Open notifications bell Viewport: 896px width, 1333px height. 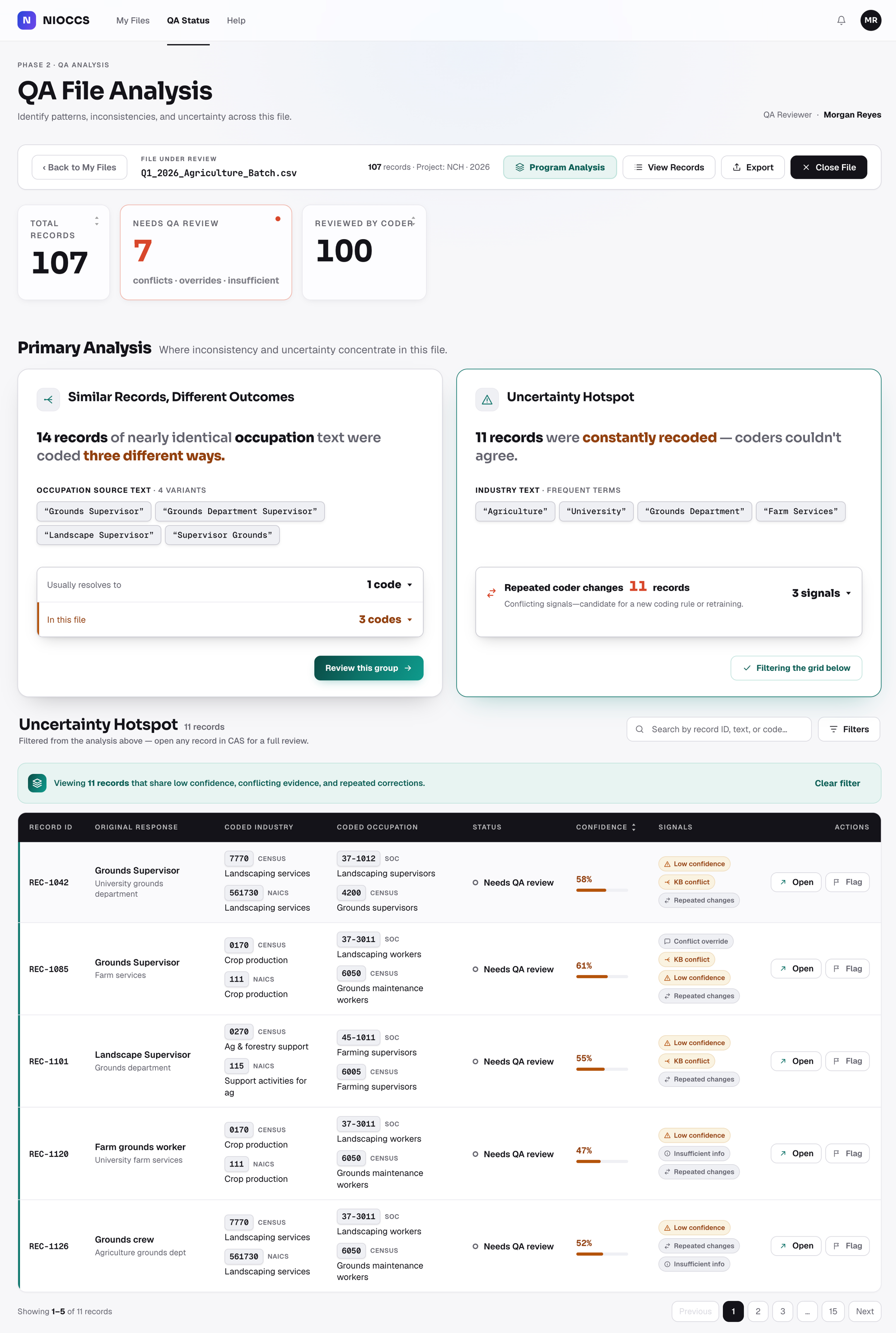click(841, 21)
